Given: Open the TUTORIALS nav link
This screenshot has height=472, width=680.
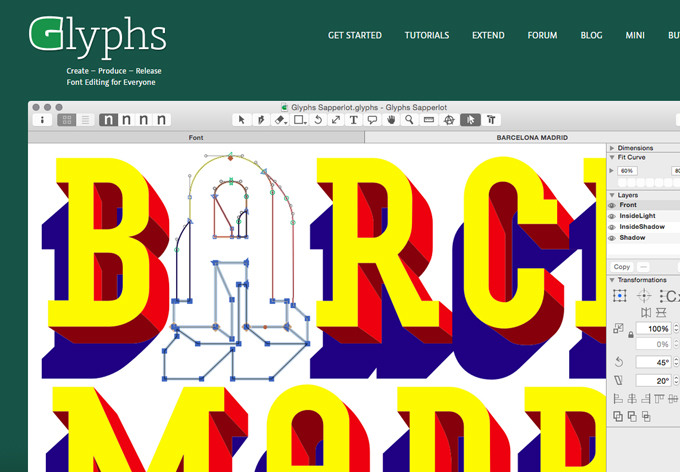Looking at the screenshot, I should [427, 36].
